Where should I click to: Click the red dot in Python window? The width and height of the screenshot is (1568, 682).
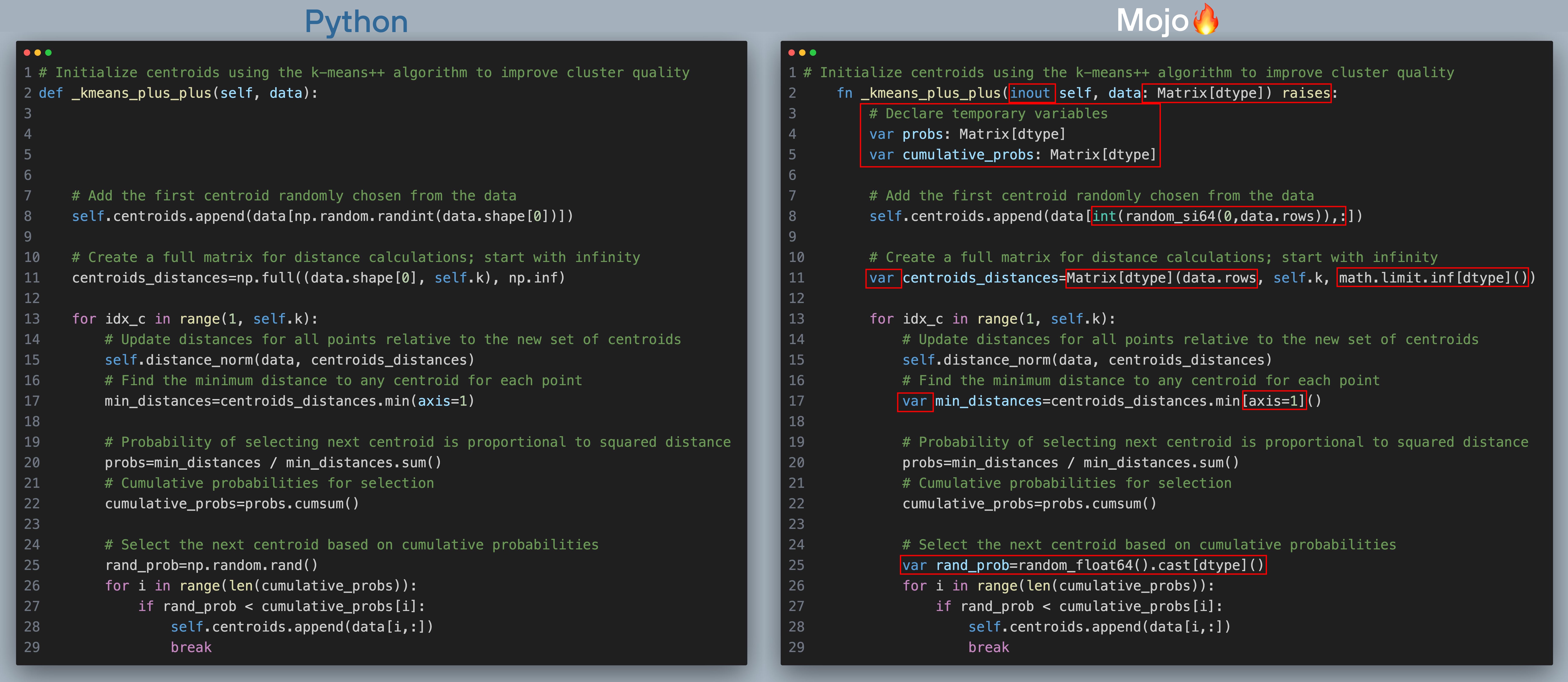click(x=27, y=53)
